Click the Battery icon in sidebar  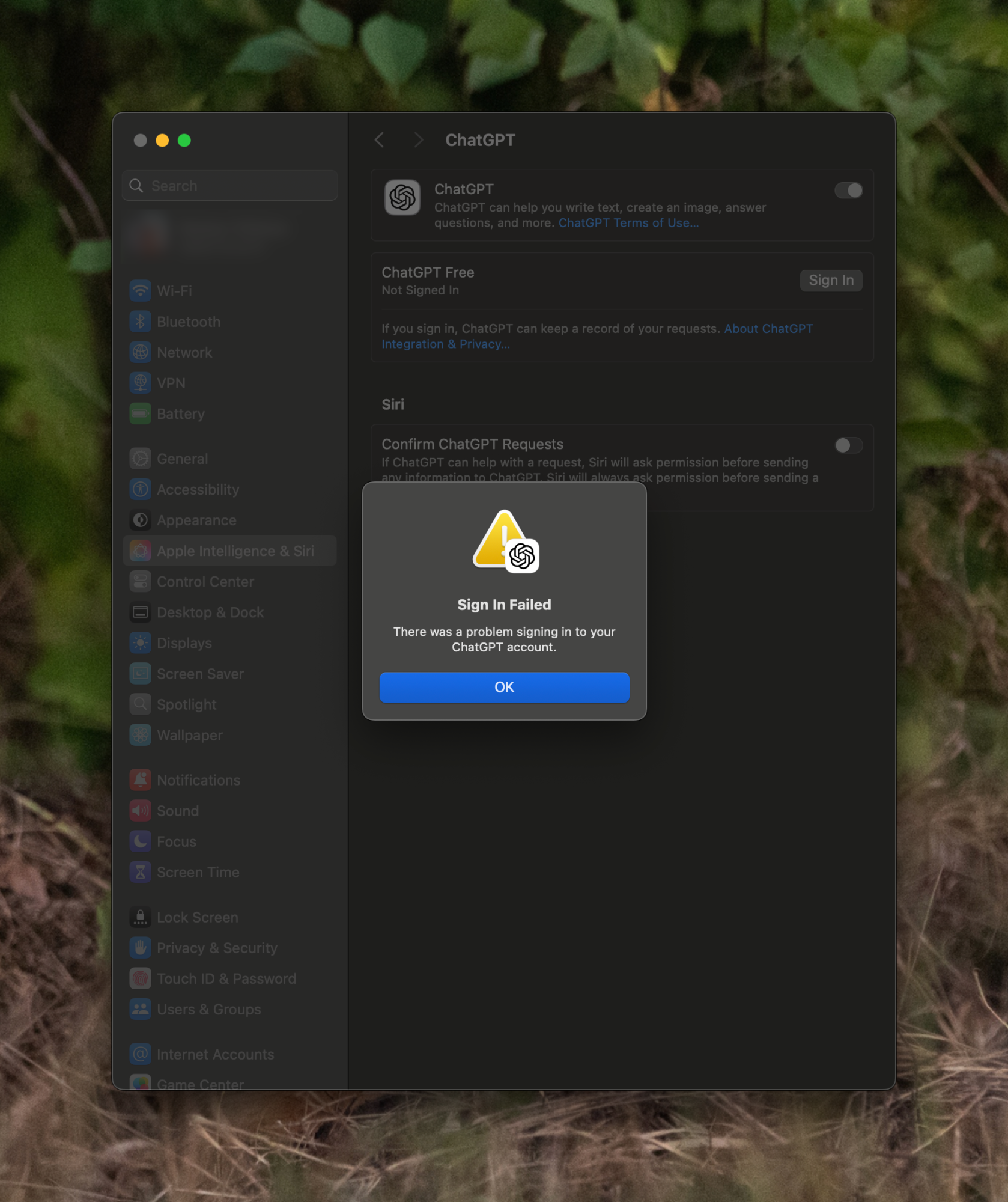[x=140, y=413]
